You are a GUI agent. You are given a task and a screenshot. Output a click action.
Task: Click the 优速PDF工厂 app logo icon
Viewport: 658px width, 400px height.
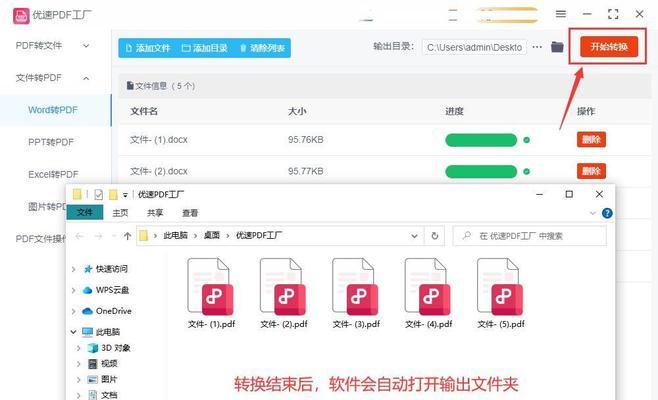[x=21, y=16]
